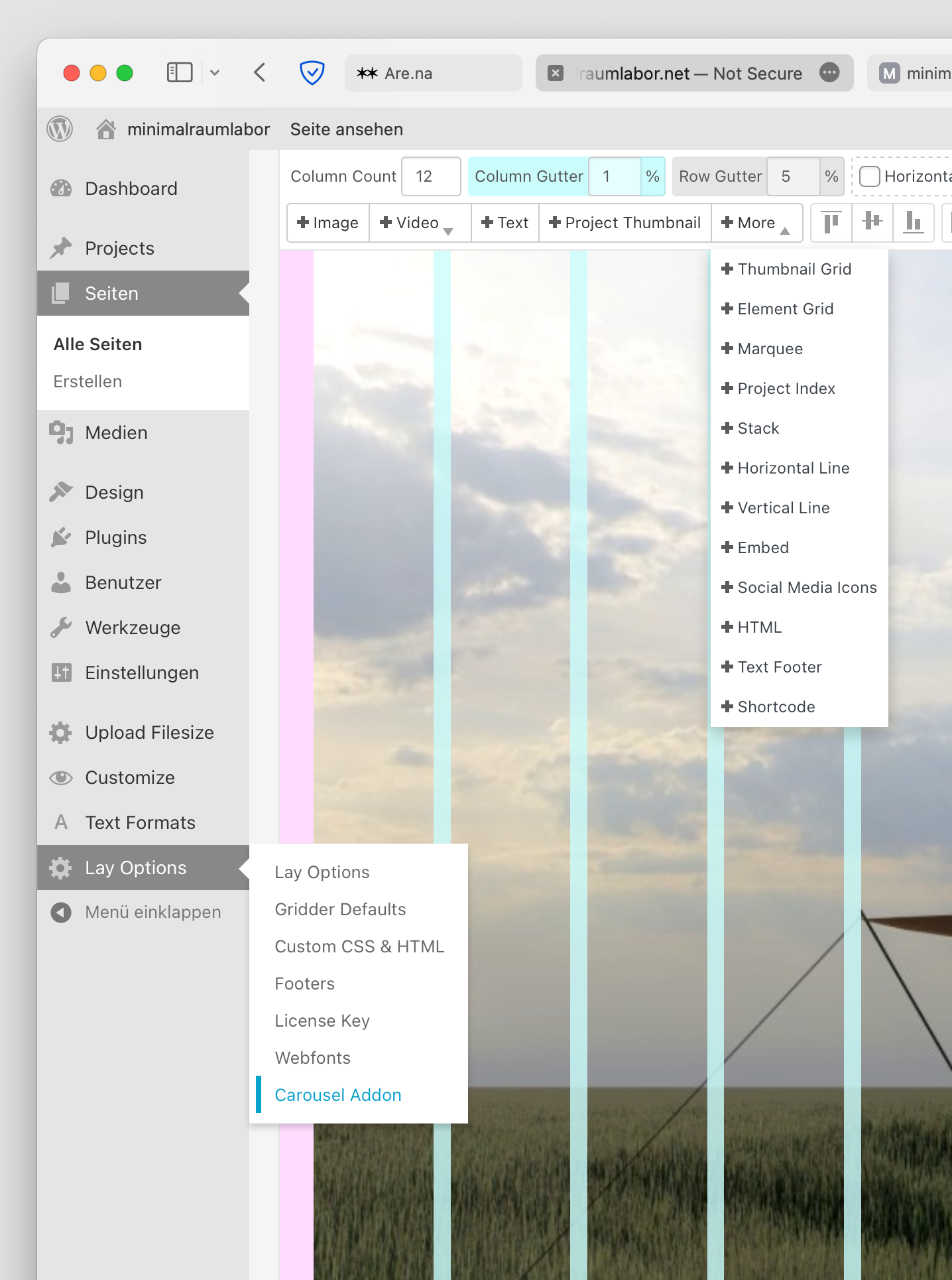Toggle Row Gutter percent unit
952x1280 pixels.
tap(831, 176)
